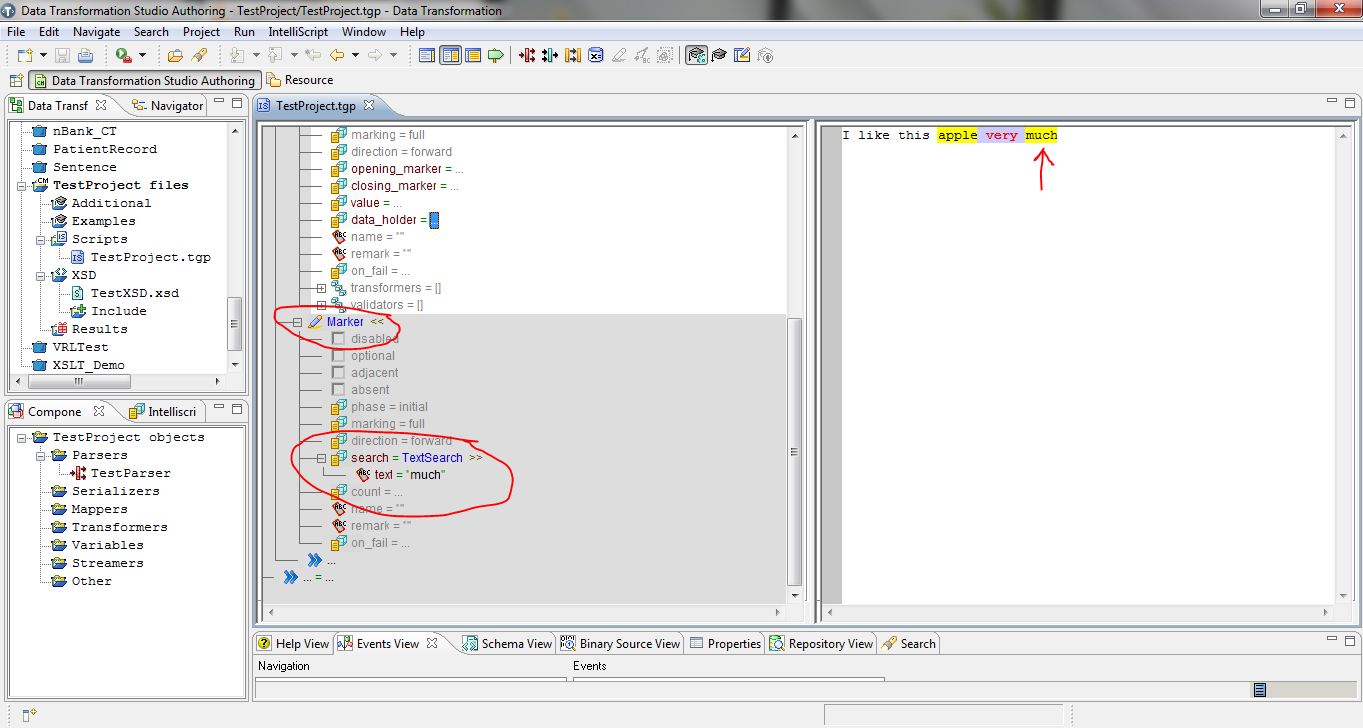Click the Data Transformation Studio Authoring perspective button
This screenshot has height=728, width=1363.
click(x=145, y=81)
